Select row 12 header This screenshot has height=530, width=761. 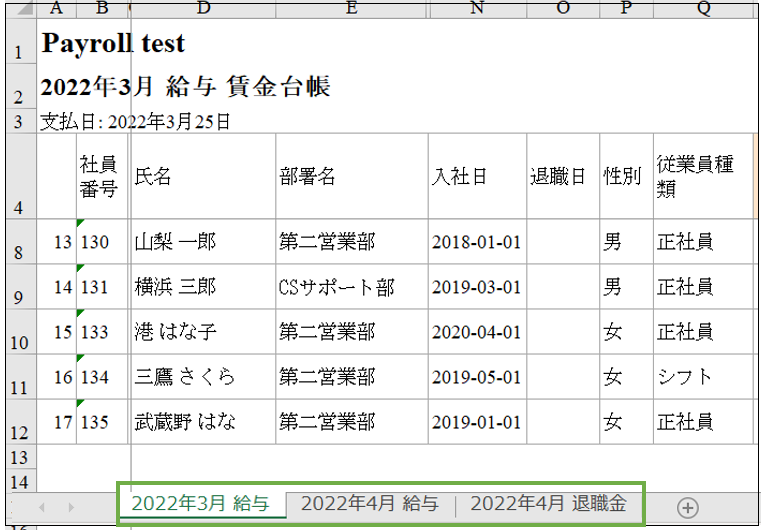click(x=19, y=423)
